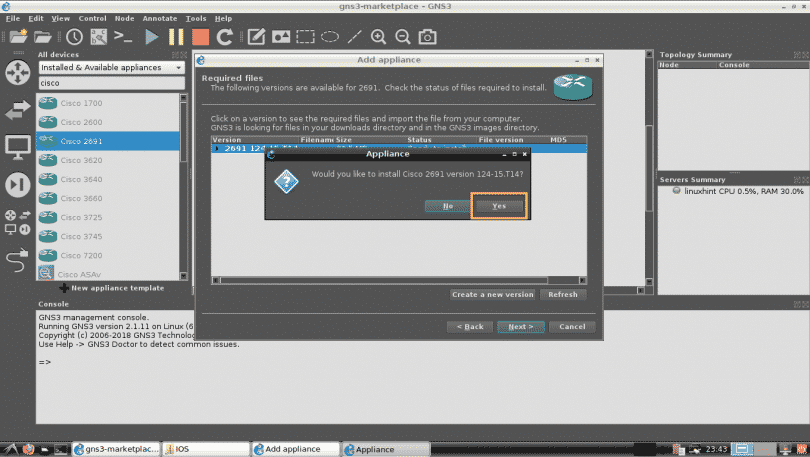The image size is (810, 457).
Task: Click the reload all nodes icon
Action: pos(224,37)
